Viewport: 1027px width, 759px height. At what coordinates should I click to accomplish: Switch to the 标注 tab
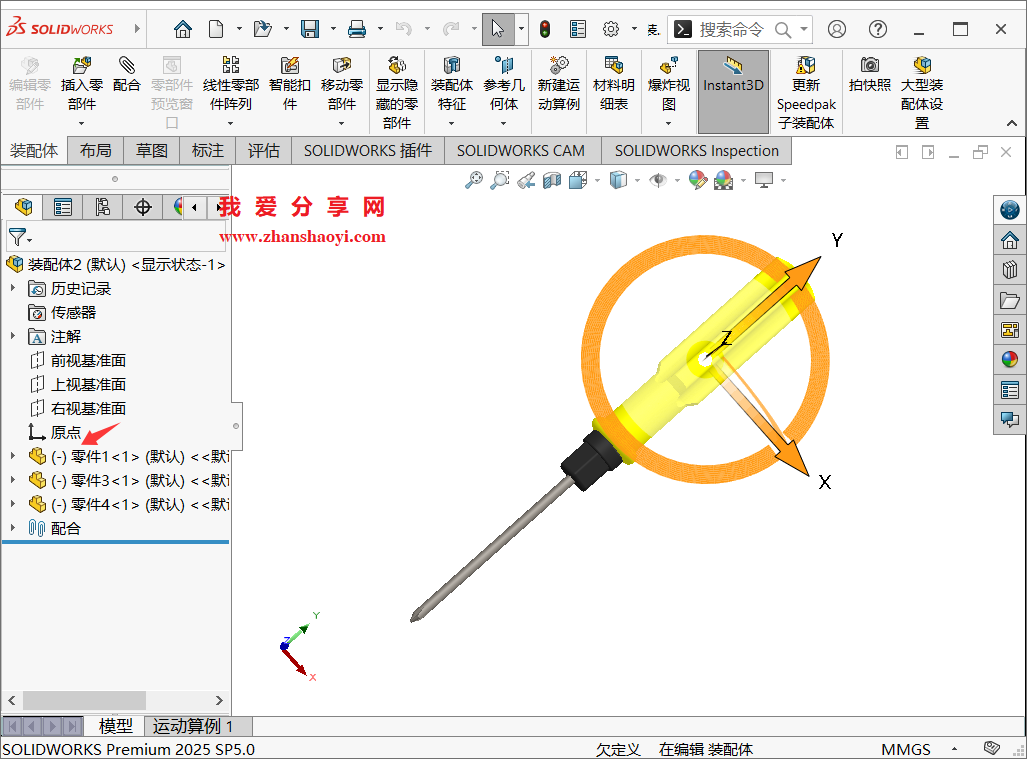point(208,151)
